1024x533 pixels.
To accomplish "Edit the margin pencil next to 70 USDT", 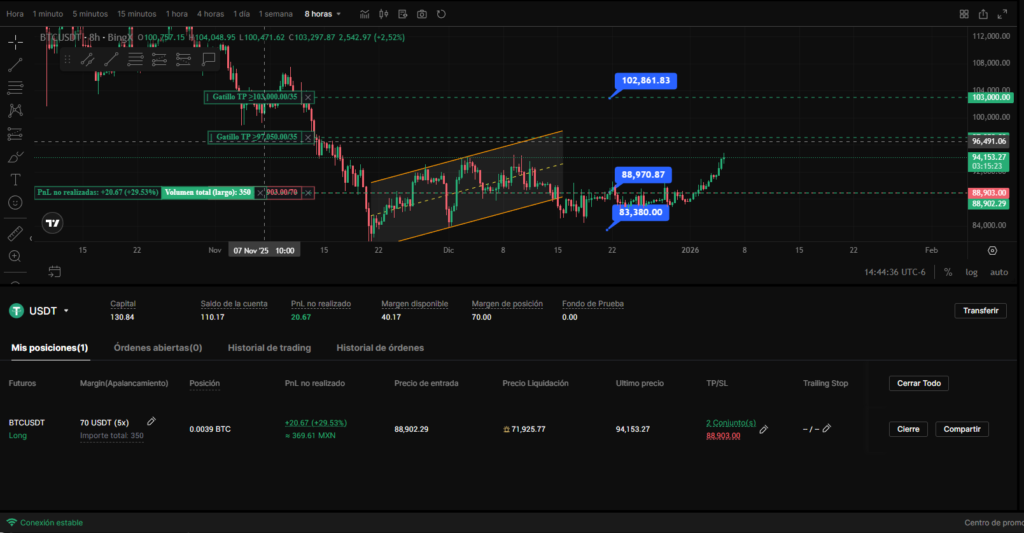I will 151,422.
